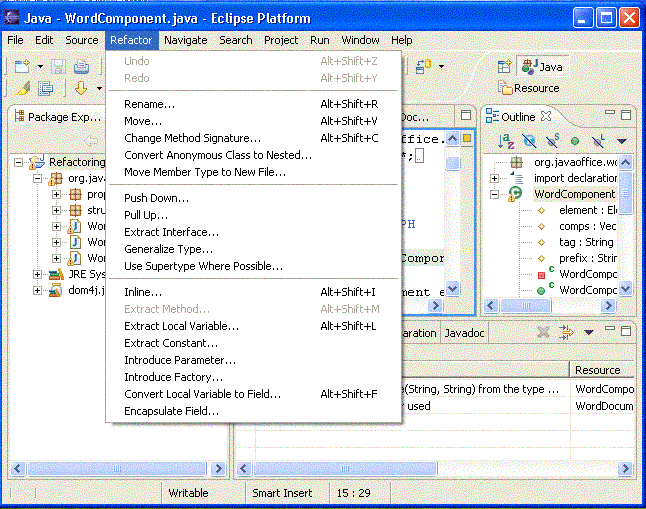
Task: Open the Java perspective button
Action: pyautogui.click(x=542, y=67)
